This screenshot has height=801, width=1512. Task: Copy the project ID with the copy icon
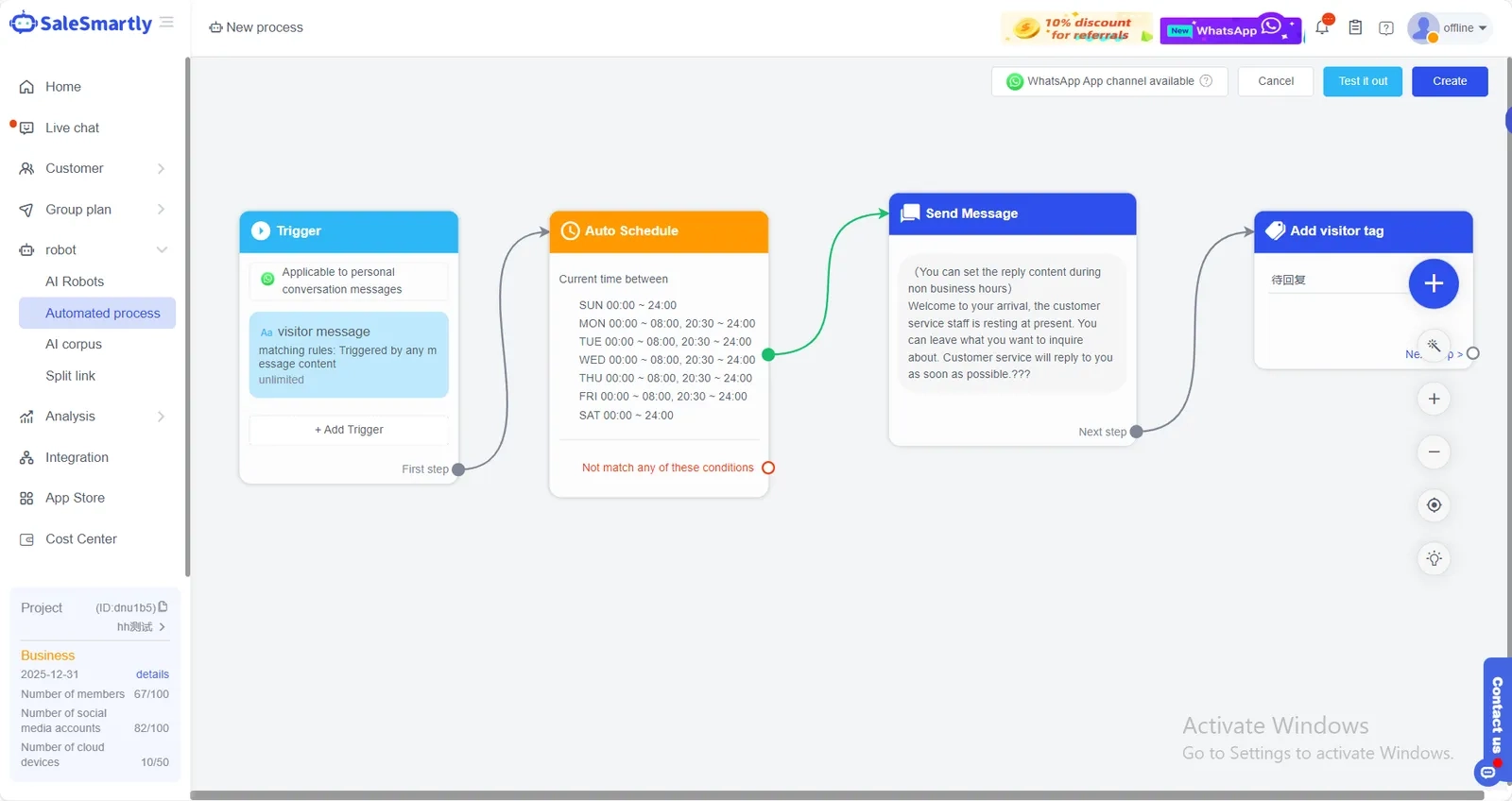click(163, 606)
